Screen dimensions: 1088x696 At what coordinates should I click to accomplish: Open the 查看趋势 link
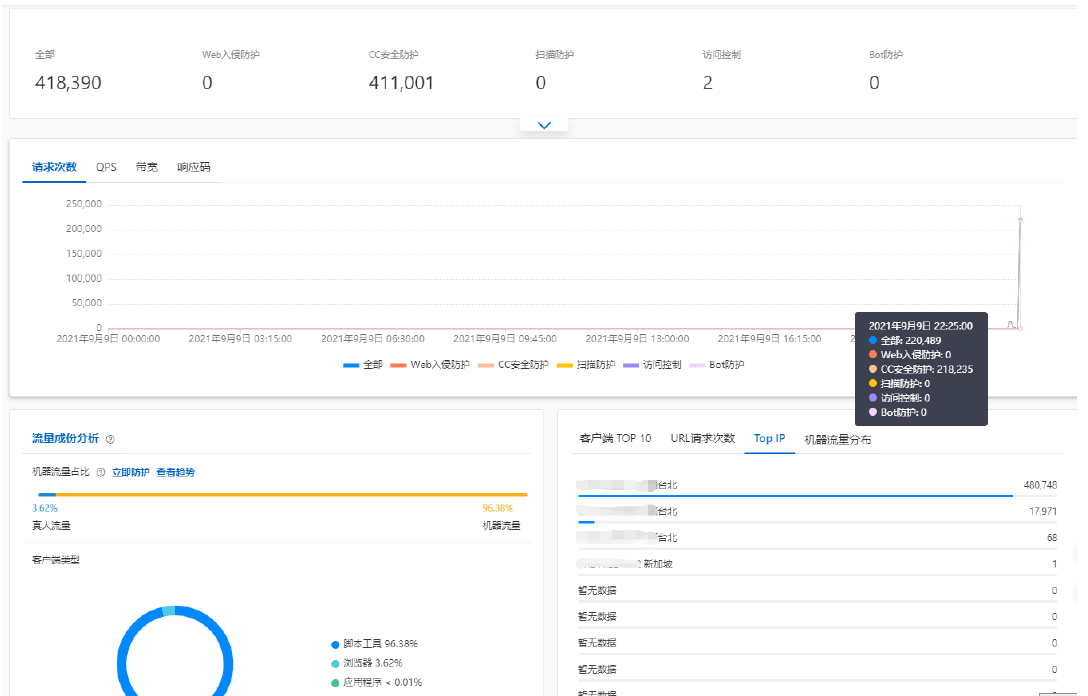(x=175, y=472)
